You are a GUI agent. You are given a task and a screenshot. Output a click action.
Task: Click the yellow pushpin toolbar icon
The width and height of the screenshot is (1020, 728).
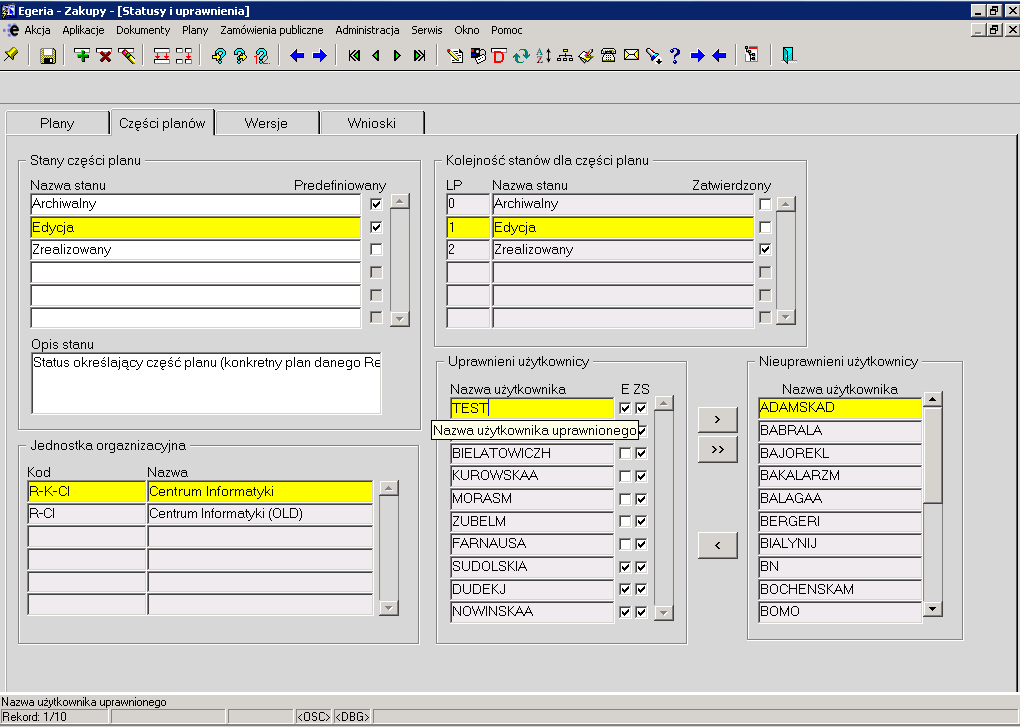pos(11,55)
